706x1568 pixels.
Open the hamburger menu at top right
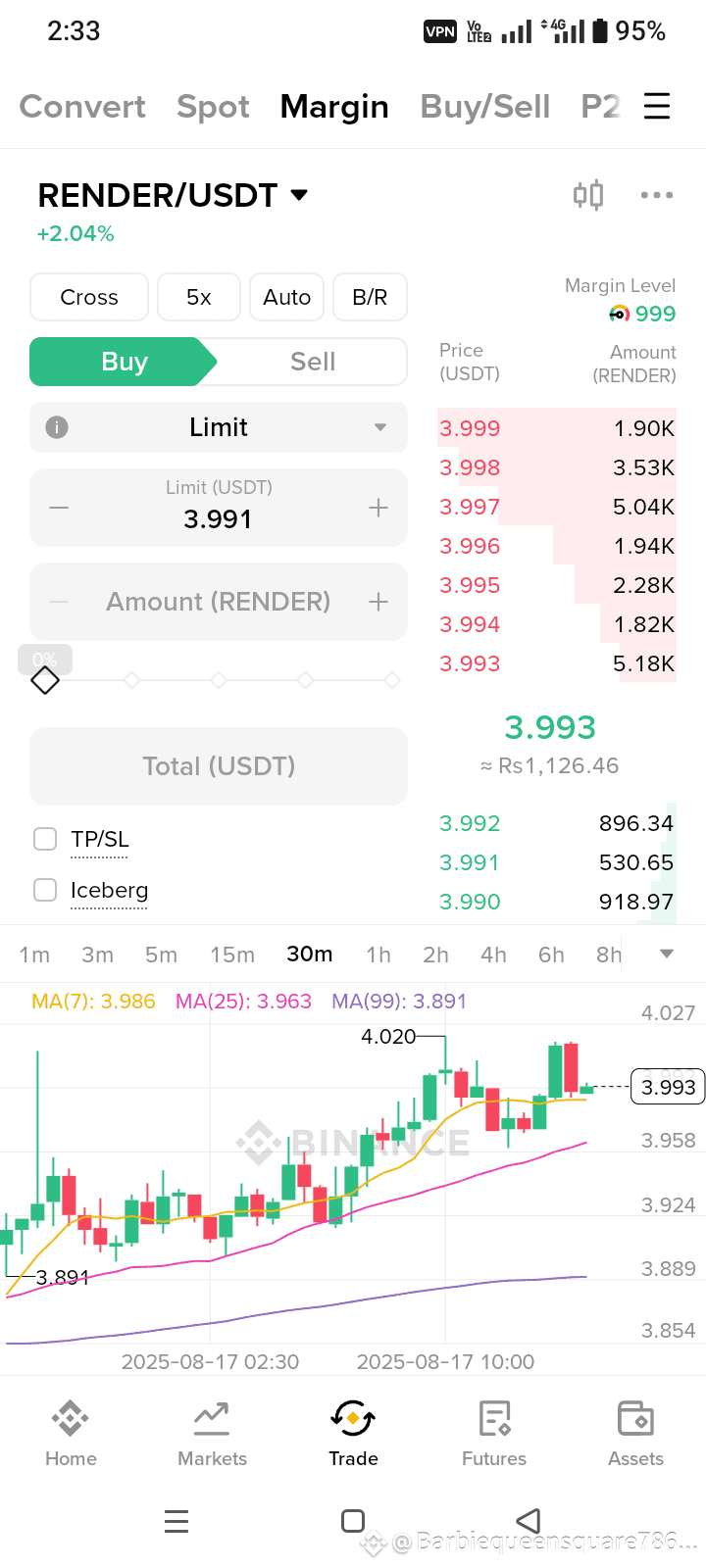coord(657,106)
